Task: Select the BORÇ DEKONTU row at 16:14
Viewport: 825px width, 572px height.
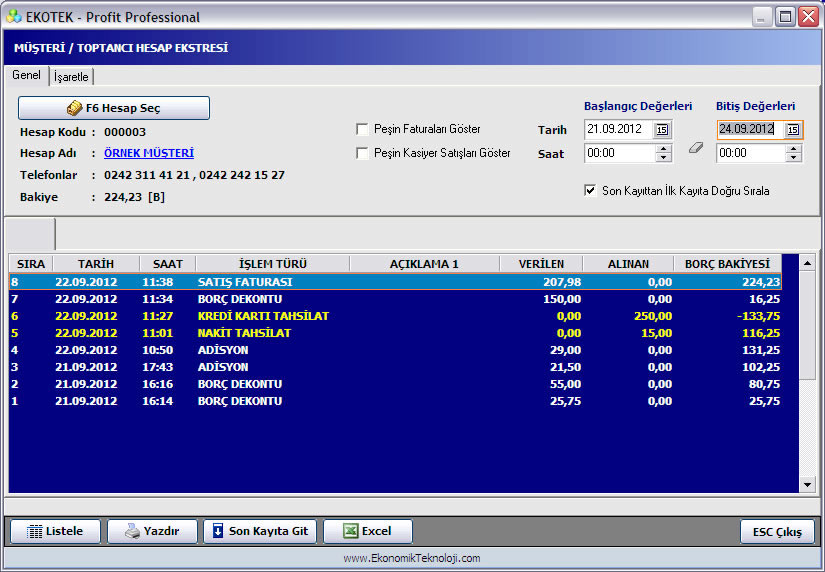Action: point(395,401)
